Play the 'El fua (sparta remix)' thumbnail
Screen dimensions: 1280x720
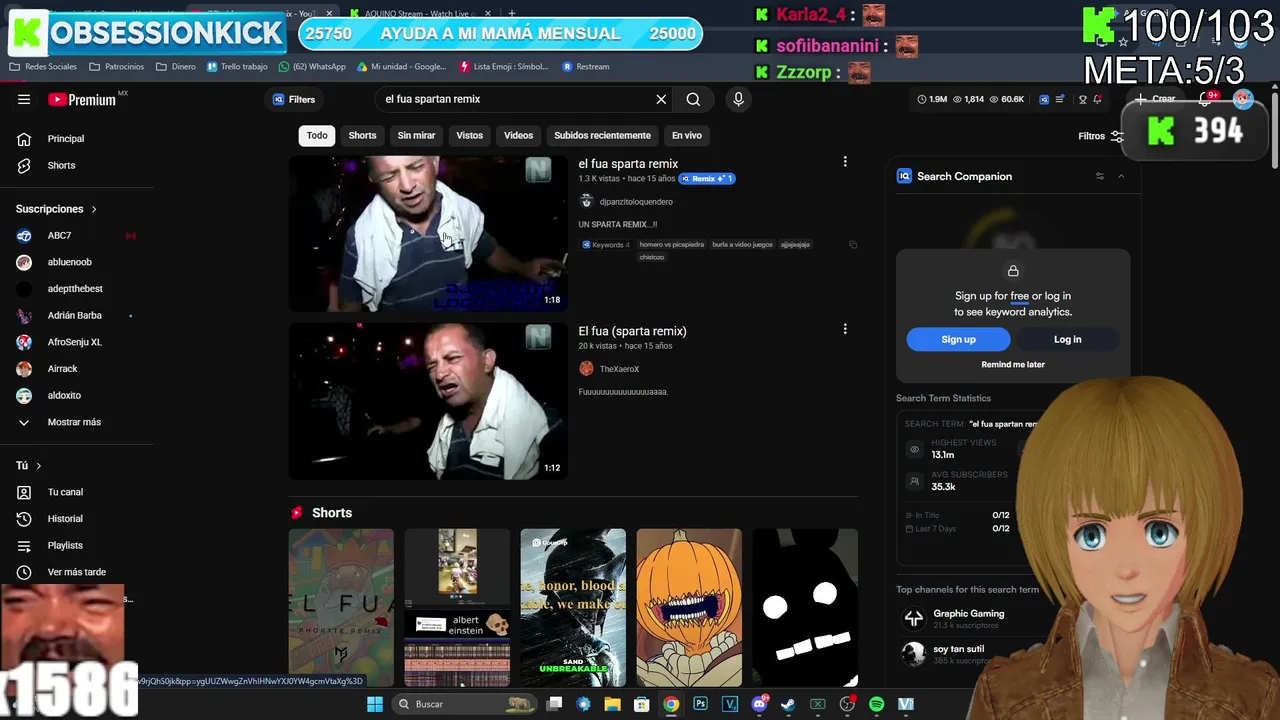click(428, 401)
